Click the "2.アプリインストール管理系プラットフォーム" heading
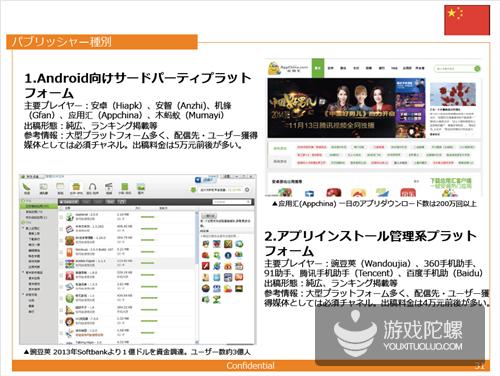The width and height of the screenshot is (500, 376). pos(370,243)
